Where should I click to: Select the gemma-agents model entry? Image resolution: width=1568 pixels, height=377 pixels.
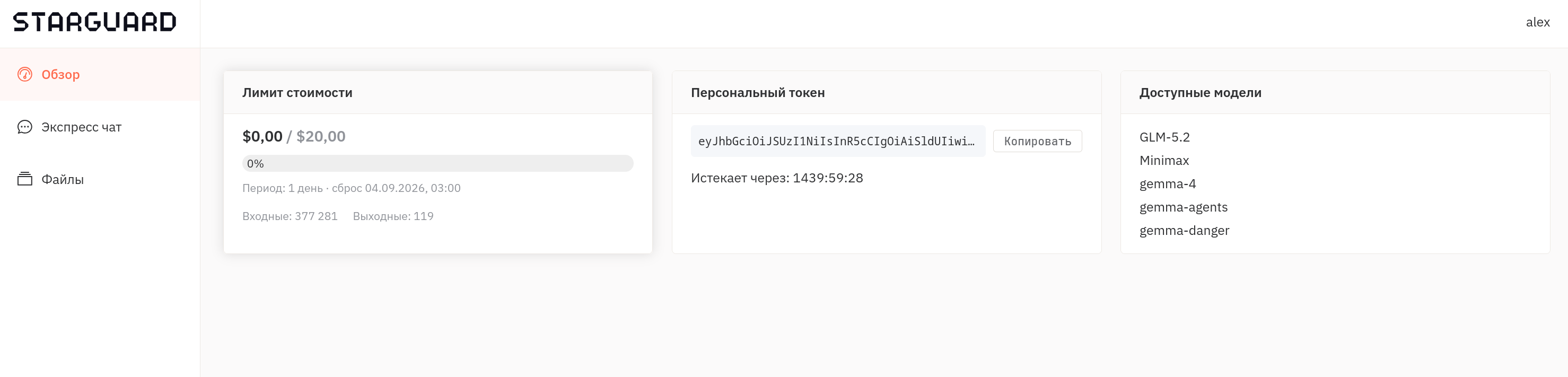tap(1184, 207)
